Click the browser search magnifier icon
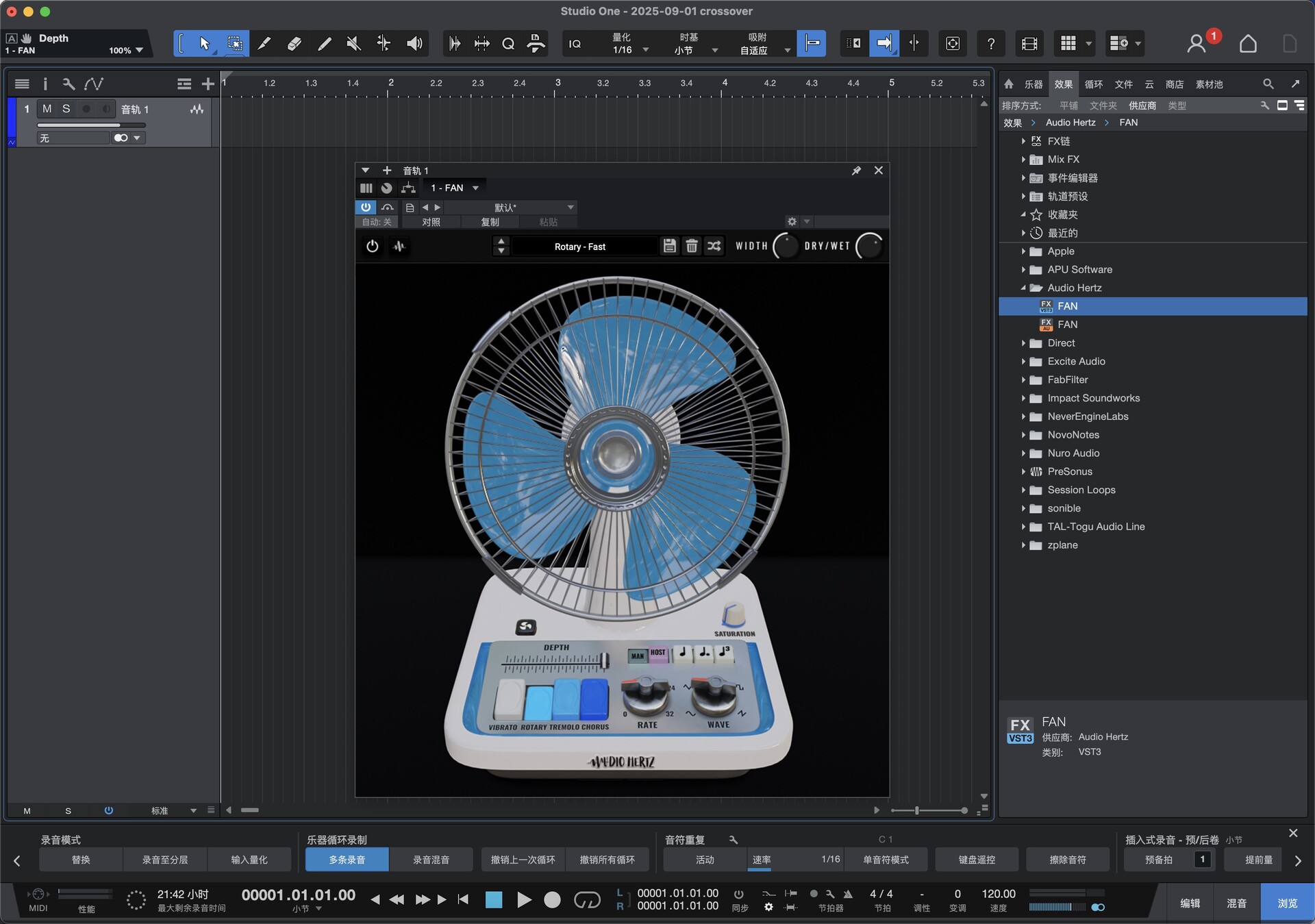 [x=1268, y=84]
